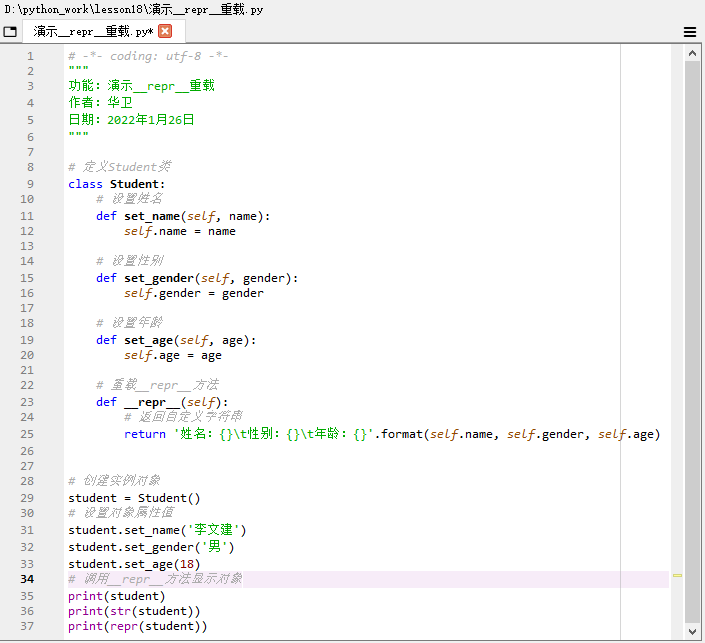Open the hamburger options menu
The width and height of the screenshot is (705, 643).
pyautogui.click(x=690, y=32)
